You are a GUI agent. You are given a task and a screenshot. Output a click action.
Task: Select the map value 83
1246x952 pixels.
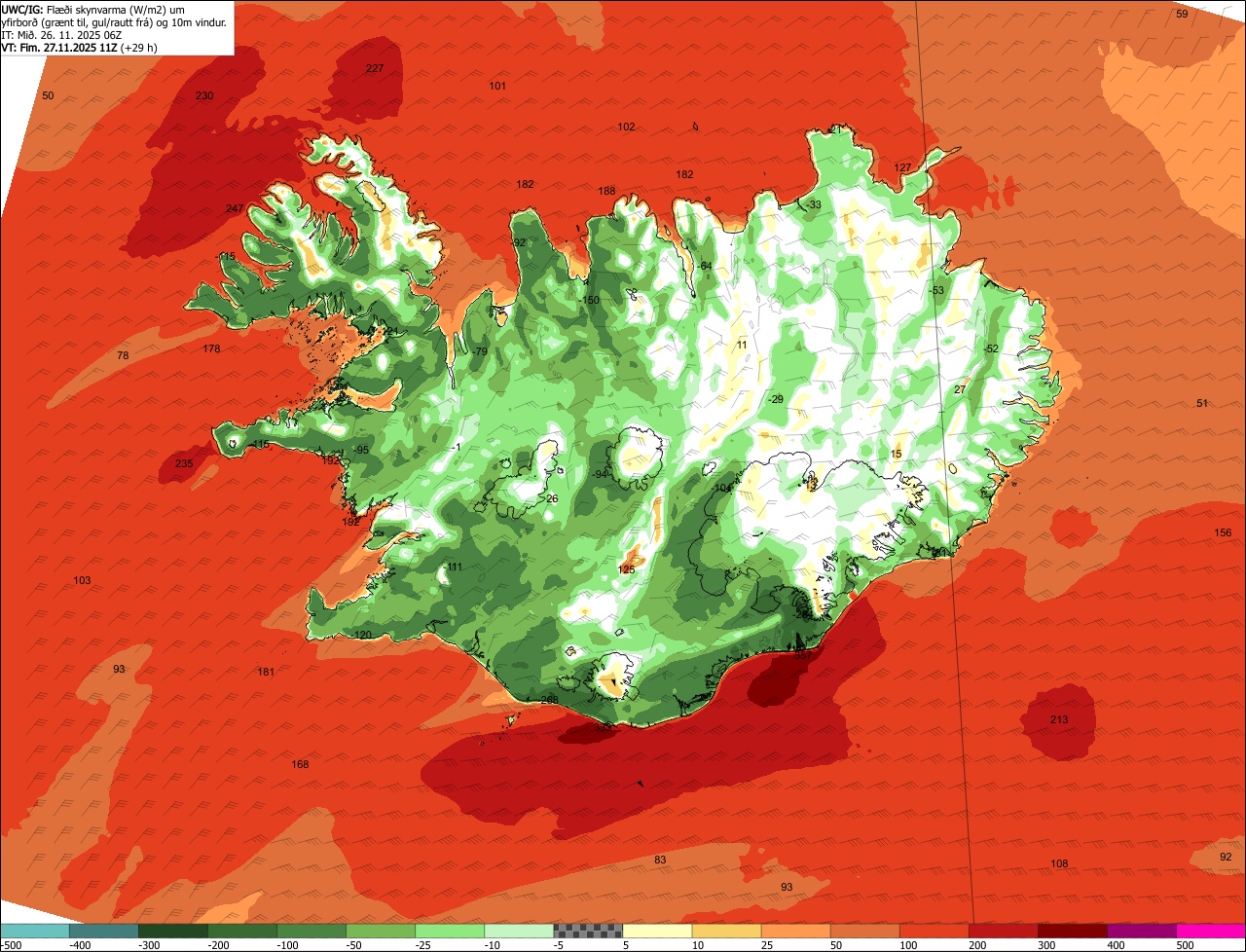[x=660, y=860]
